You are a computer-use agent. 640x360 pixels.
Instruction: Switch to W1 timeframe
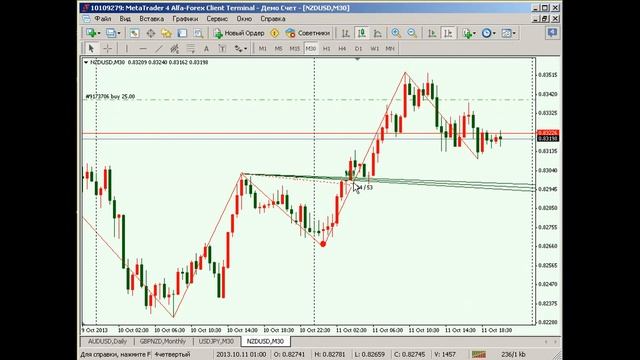374,49
